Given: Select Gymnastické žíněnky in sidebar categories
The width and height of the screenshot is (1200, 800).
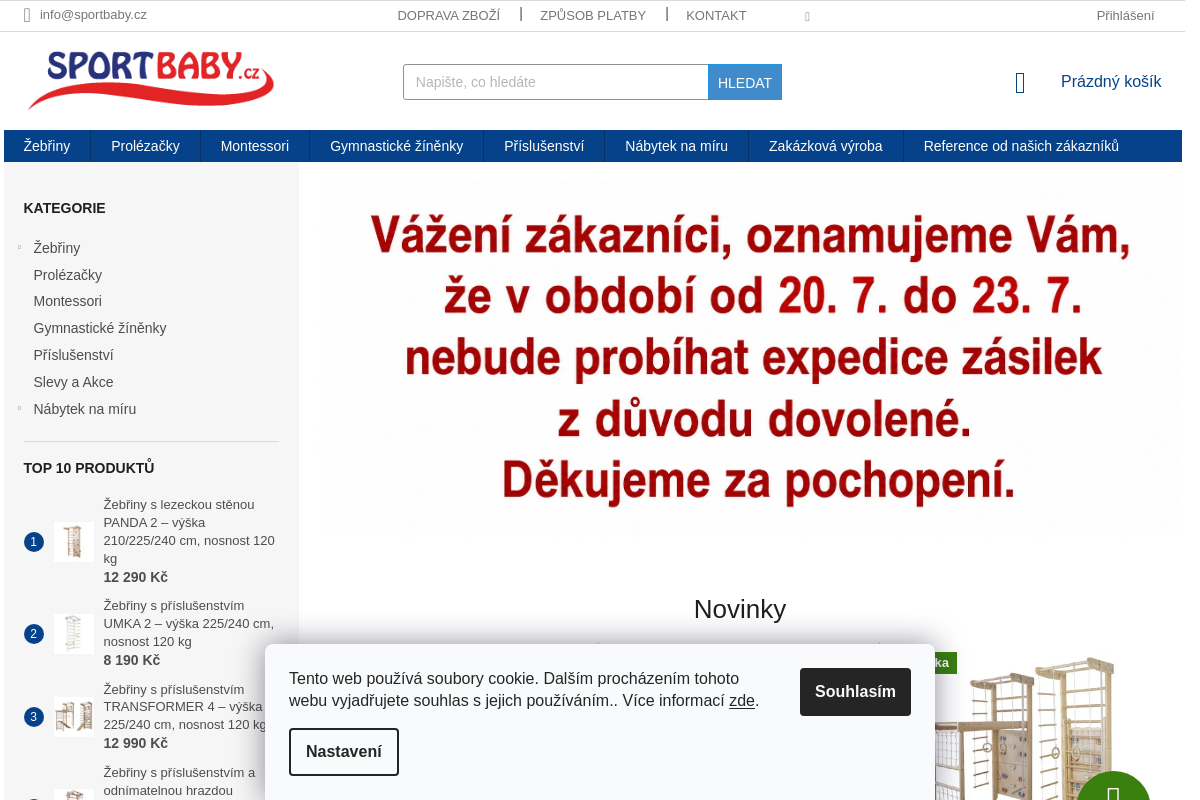Looking at the screenshot, I should pos(100,328).
